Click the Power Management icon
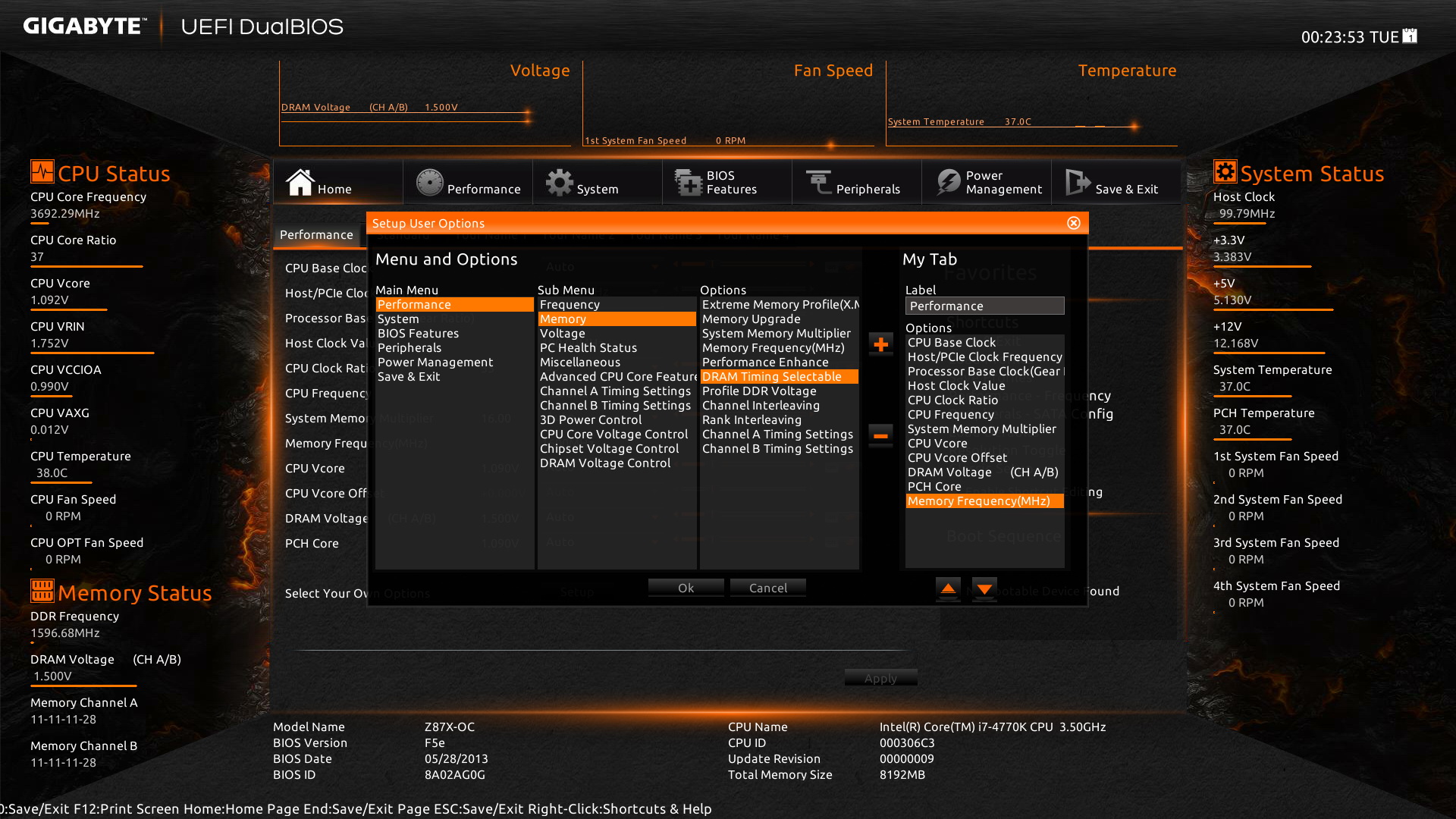The image size is (1456, 819). click(x=948, y=182)
